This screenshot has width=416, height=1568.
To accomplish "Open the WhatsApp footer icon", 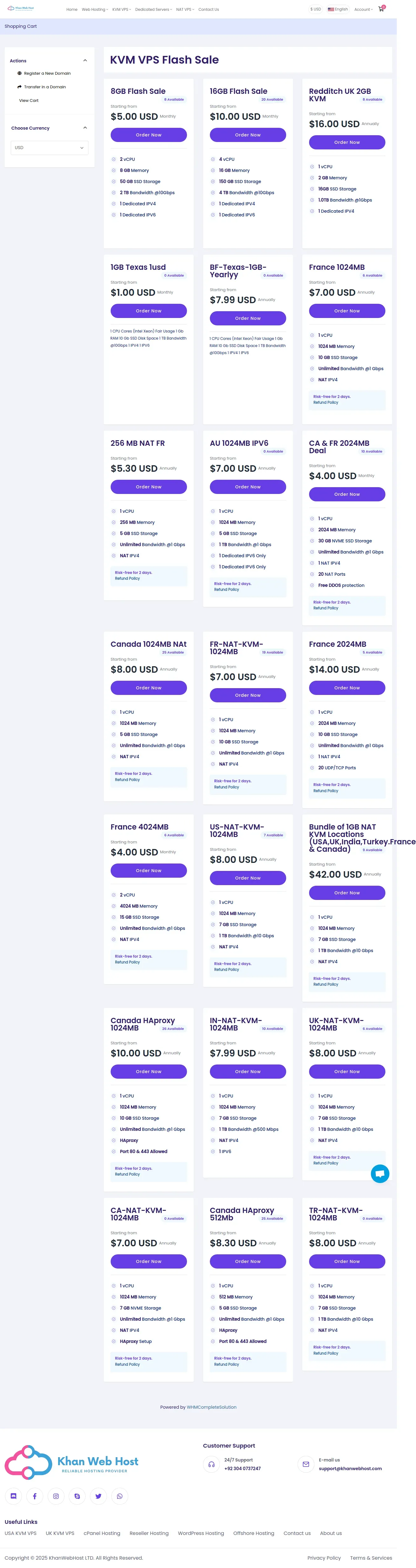I will click(x=120, y=1495).
